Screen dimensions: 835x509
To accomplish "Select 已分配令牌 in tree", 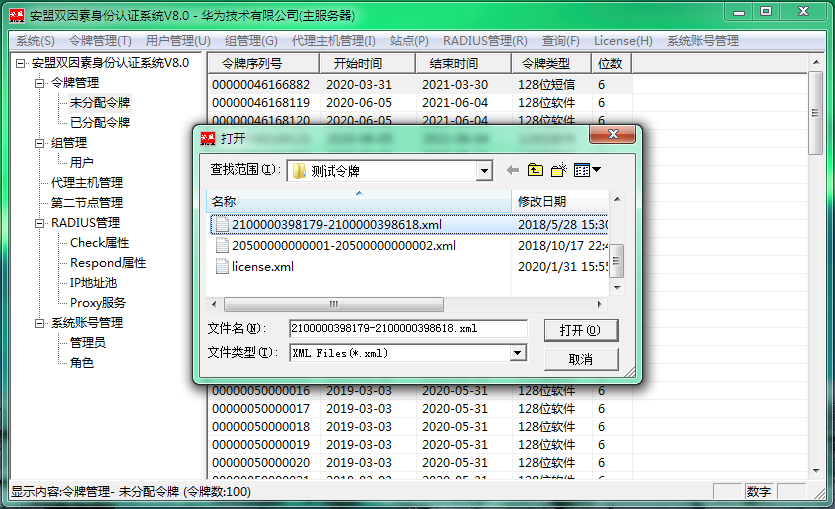I will pos(100,122).
